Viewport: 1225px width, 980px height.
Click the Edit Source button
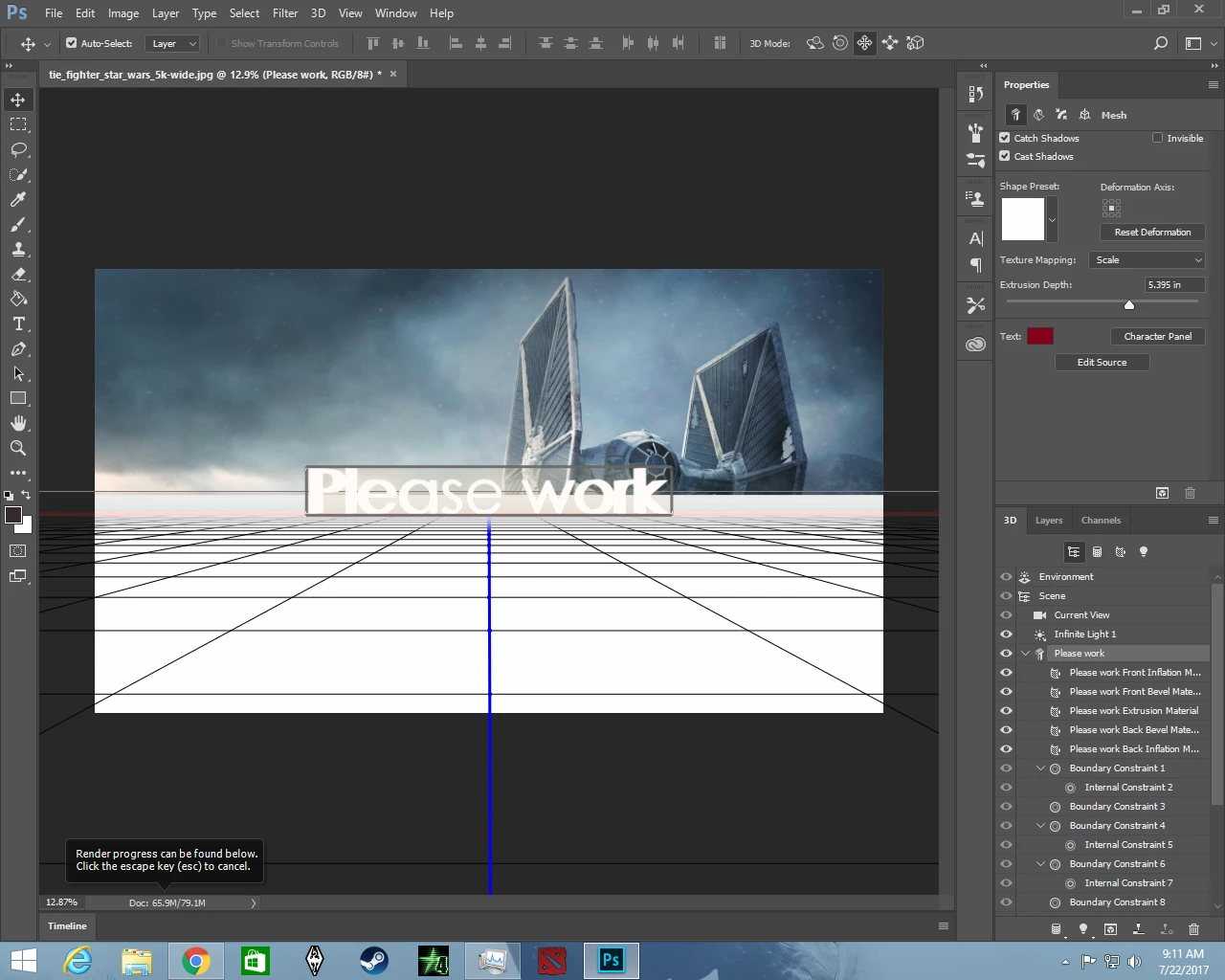click(1102, 362)
